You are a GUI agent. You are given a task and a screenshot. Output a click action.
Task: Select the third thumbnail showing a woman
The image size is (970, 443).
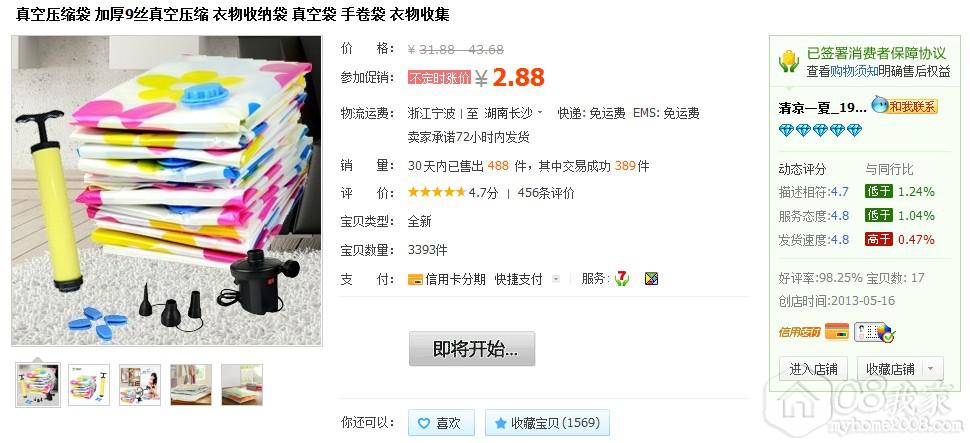click(x=140, y=385)
